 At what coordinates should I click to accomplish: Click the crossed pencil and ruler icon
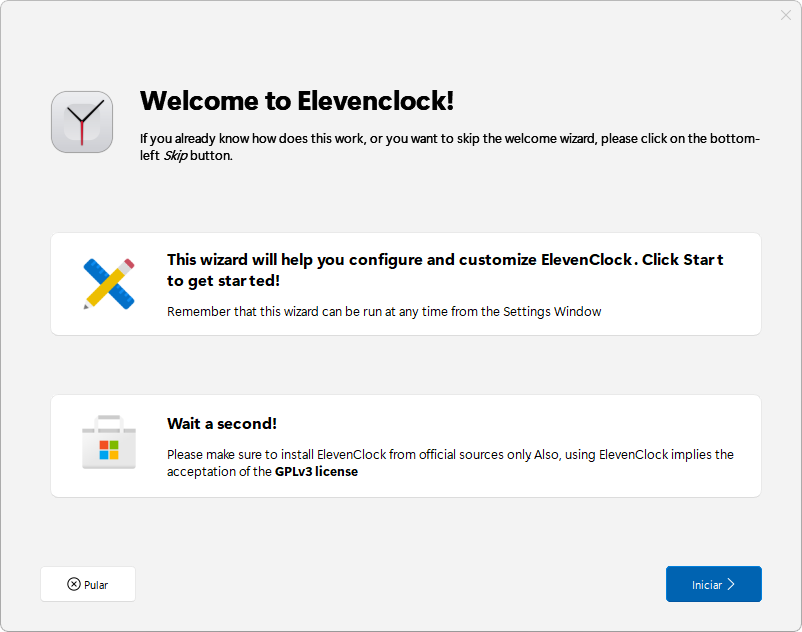(109, 284)
